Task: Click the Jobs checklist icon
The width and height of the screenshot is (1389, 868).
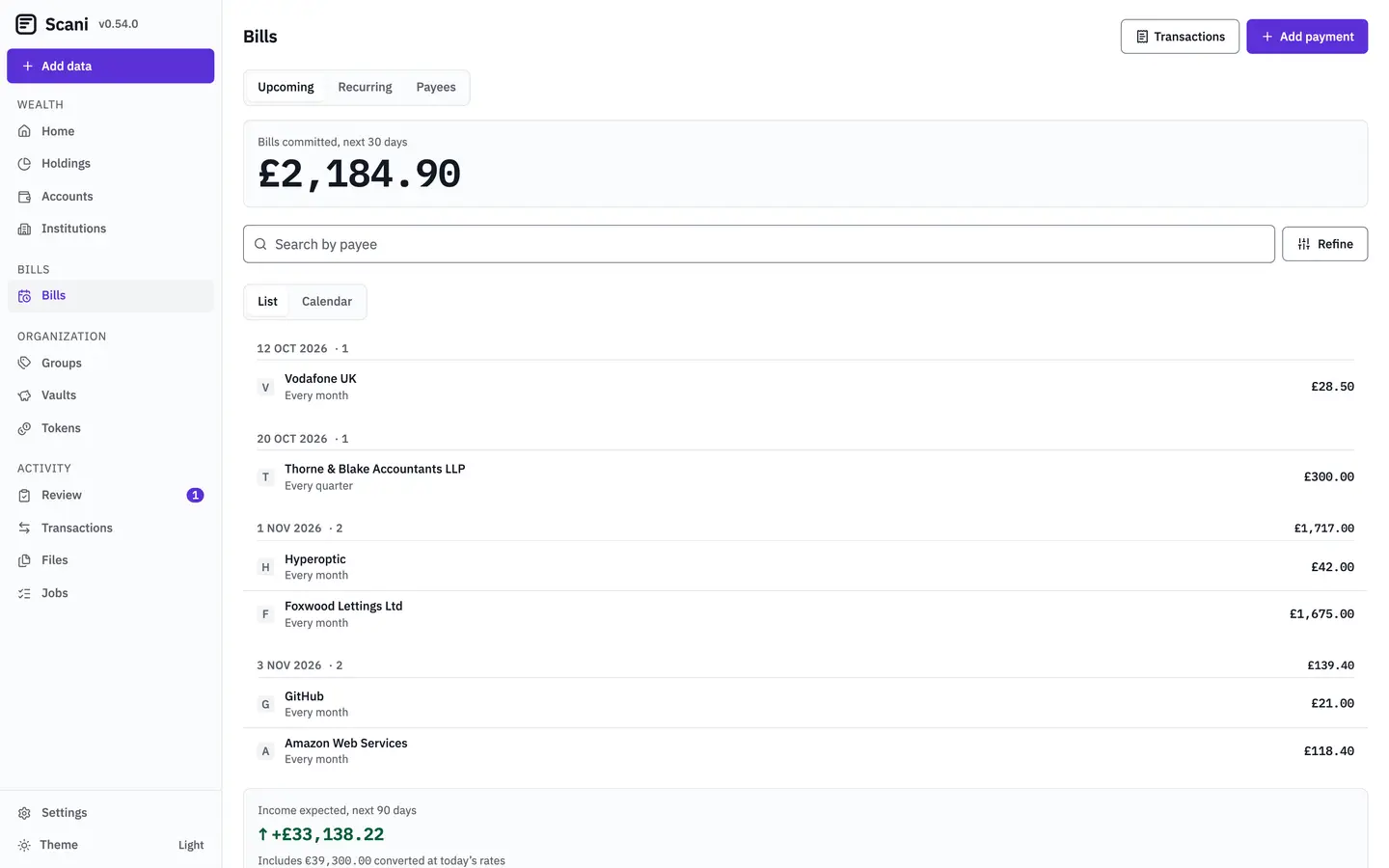Action: click(x=24, y=593)
